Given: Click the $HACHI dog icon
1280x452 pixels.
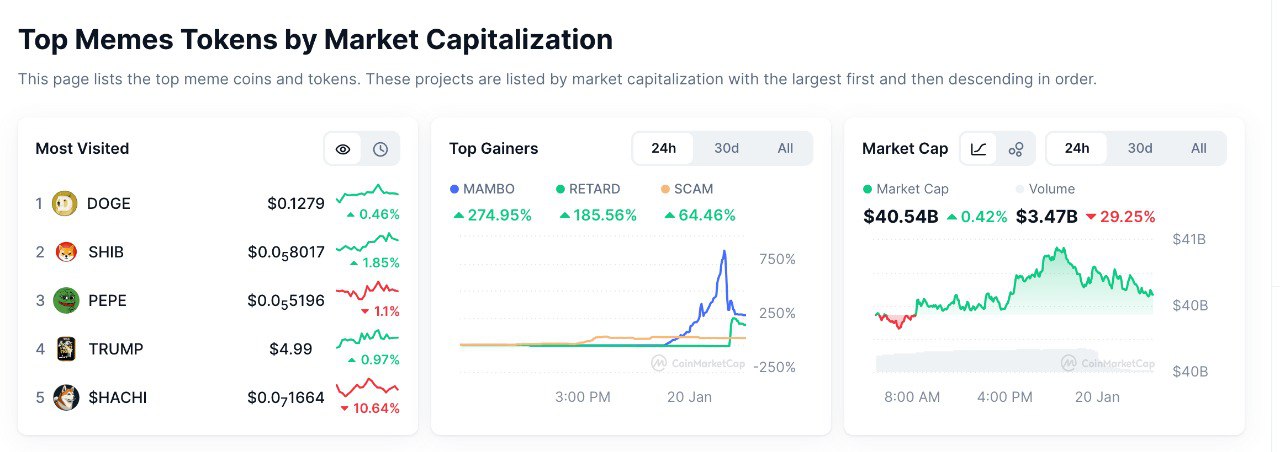Looking at the screenshot, I should click(x=65, y=397).
